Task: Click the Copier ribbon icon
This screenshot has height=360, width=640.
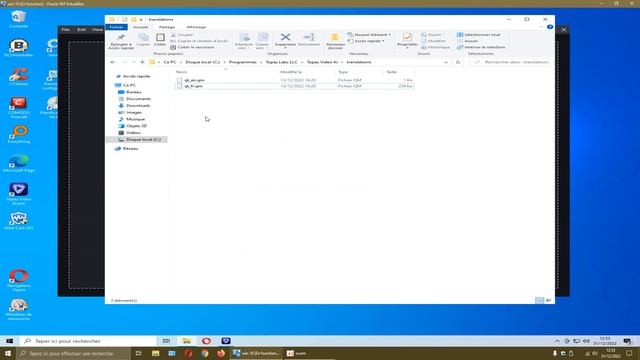Action: coord(143,38)
